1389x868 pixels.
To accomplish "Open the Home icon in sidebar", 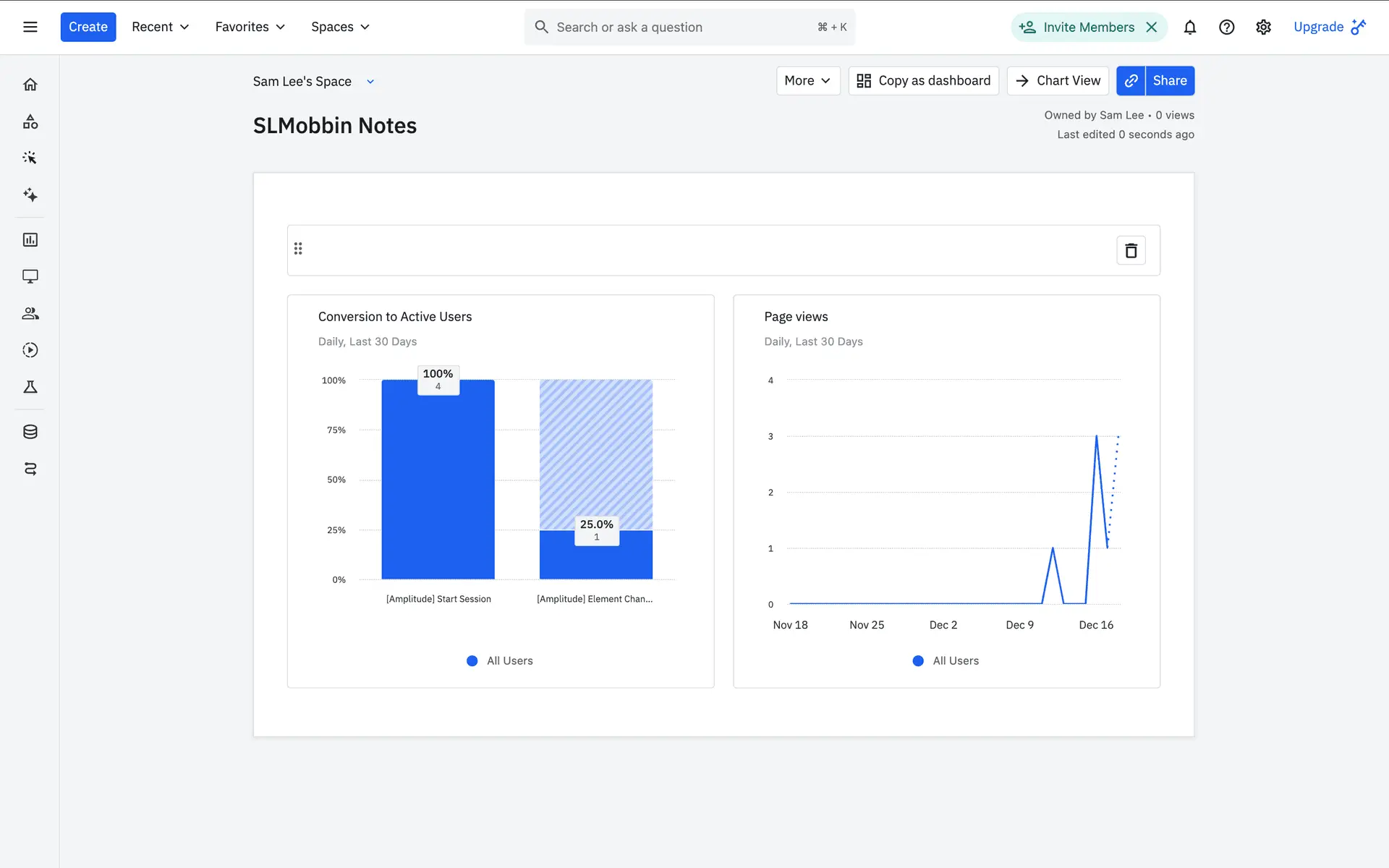I will coord(30,85).
